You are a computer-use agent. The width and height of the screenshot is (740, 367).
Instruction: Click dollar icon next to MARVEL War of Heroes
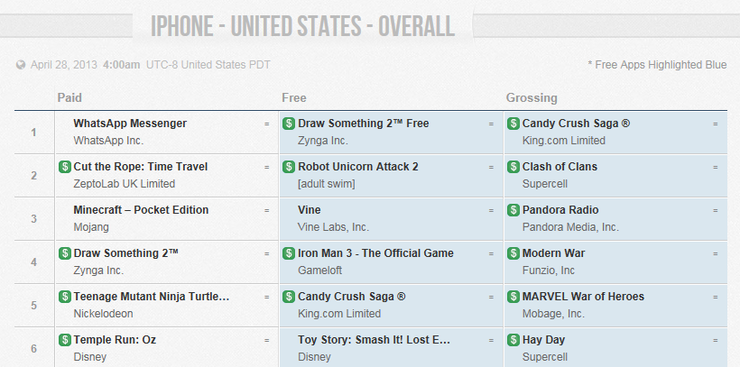[x=513, y=297]
